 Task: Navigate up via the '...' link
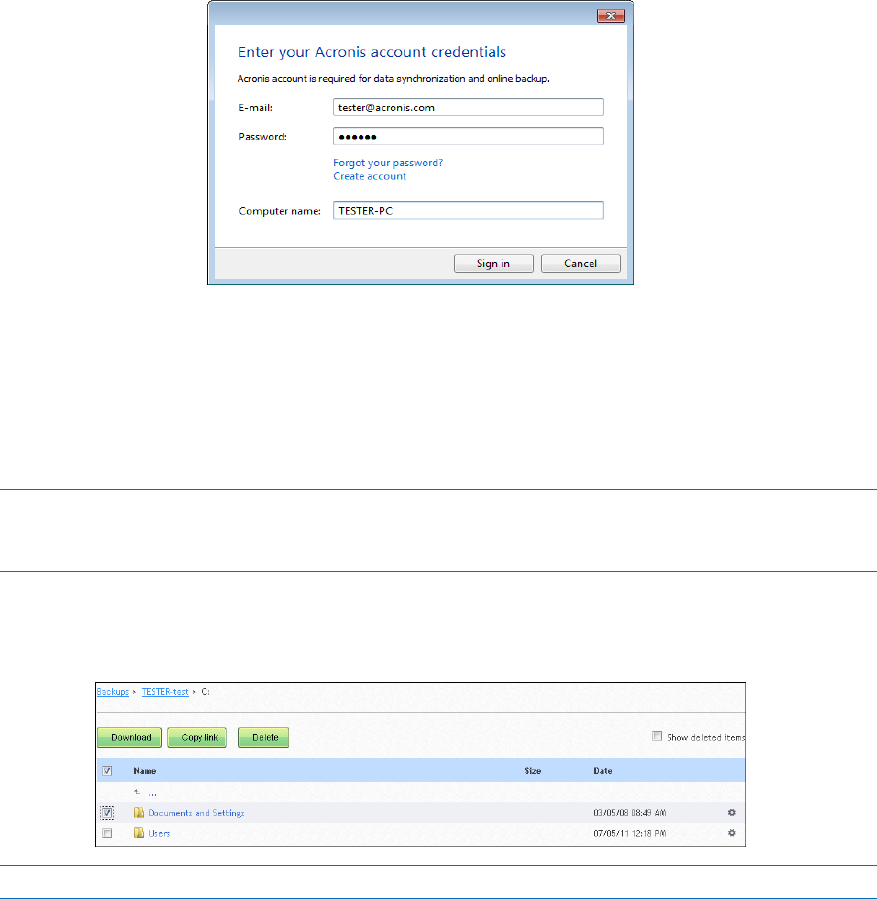152,793
